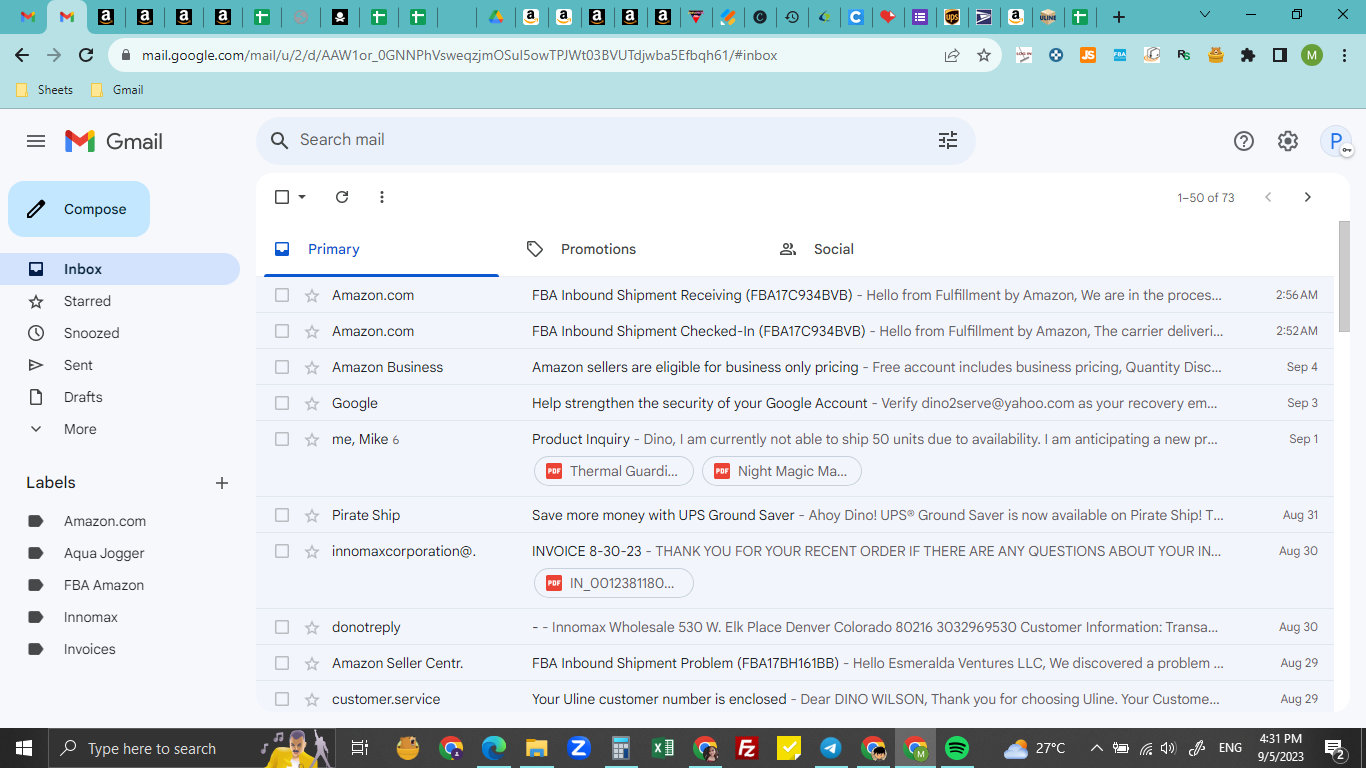
Task: Click the inbox vertical scrollbar
Action: pyautogui.click(x=1344, y=277)
